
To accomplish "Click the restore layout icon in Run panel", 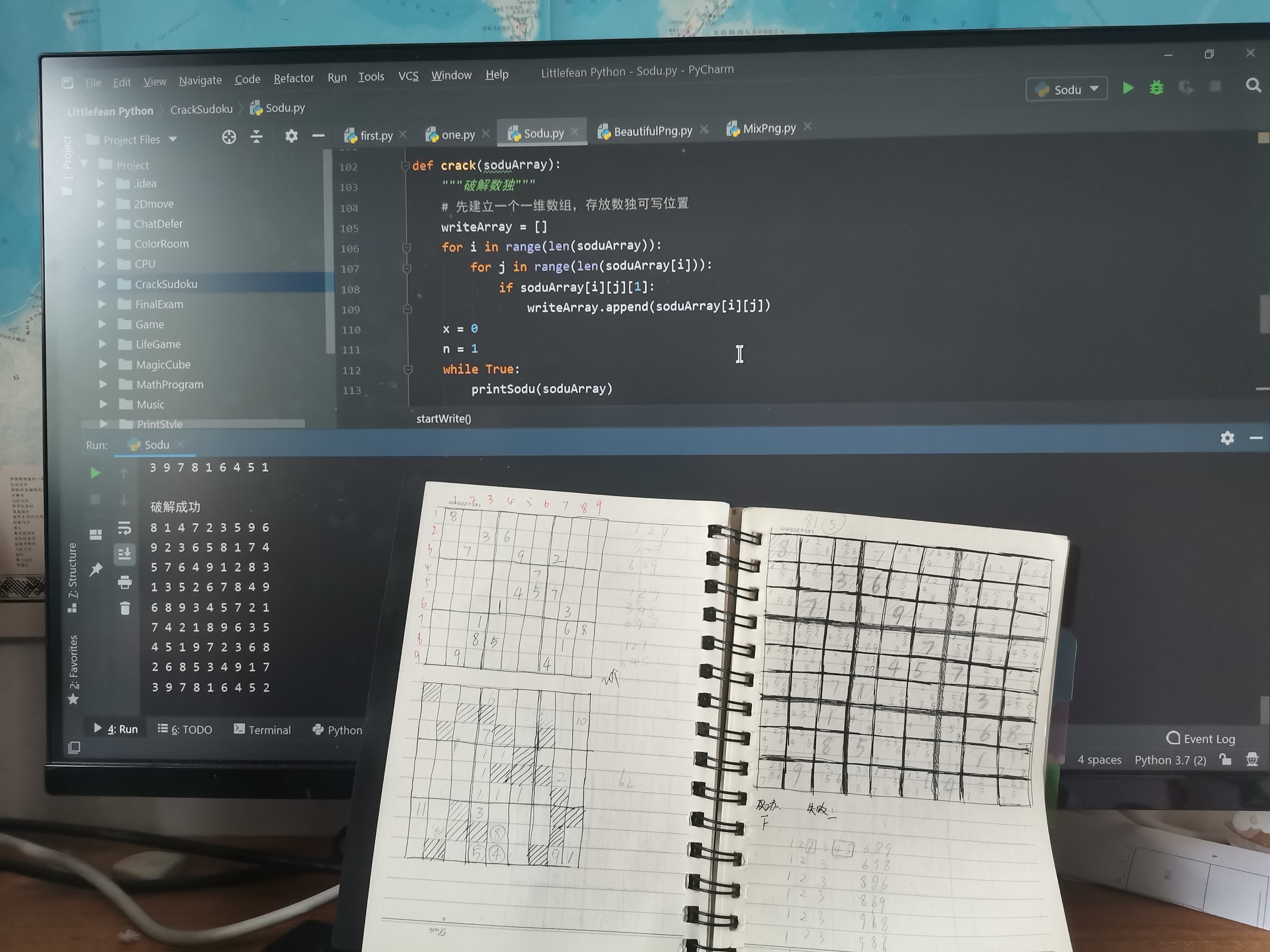I will [96, 534].
